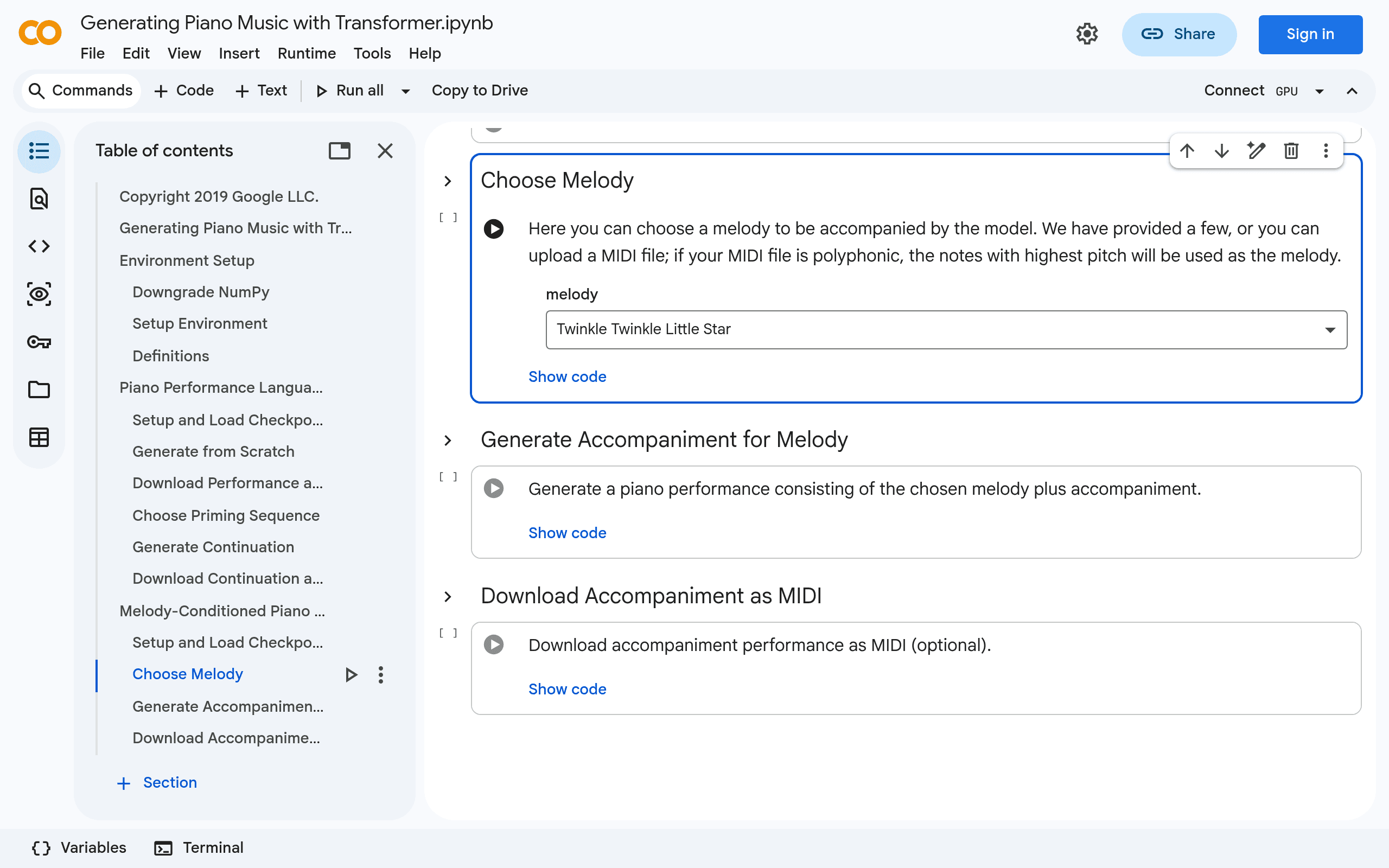This screenshot has height=868, width=1389.
Task: Open Code snippets sidebar icon
Action: coord(39,246)
